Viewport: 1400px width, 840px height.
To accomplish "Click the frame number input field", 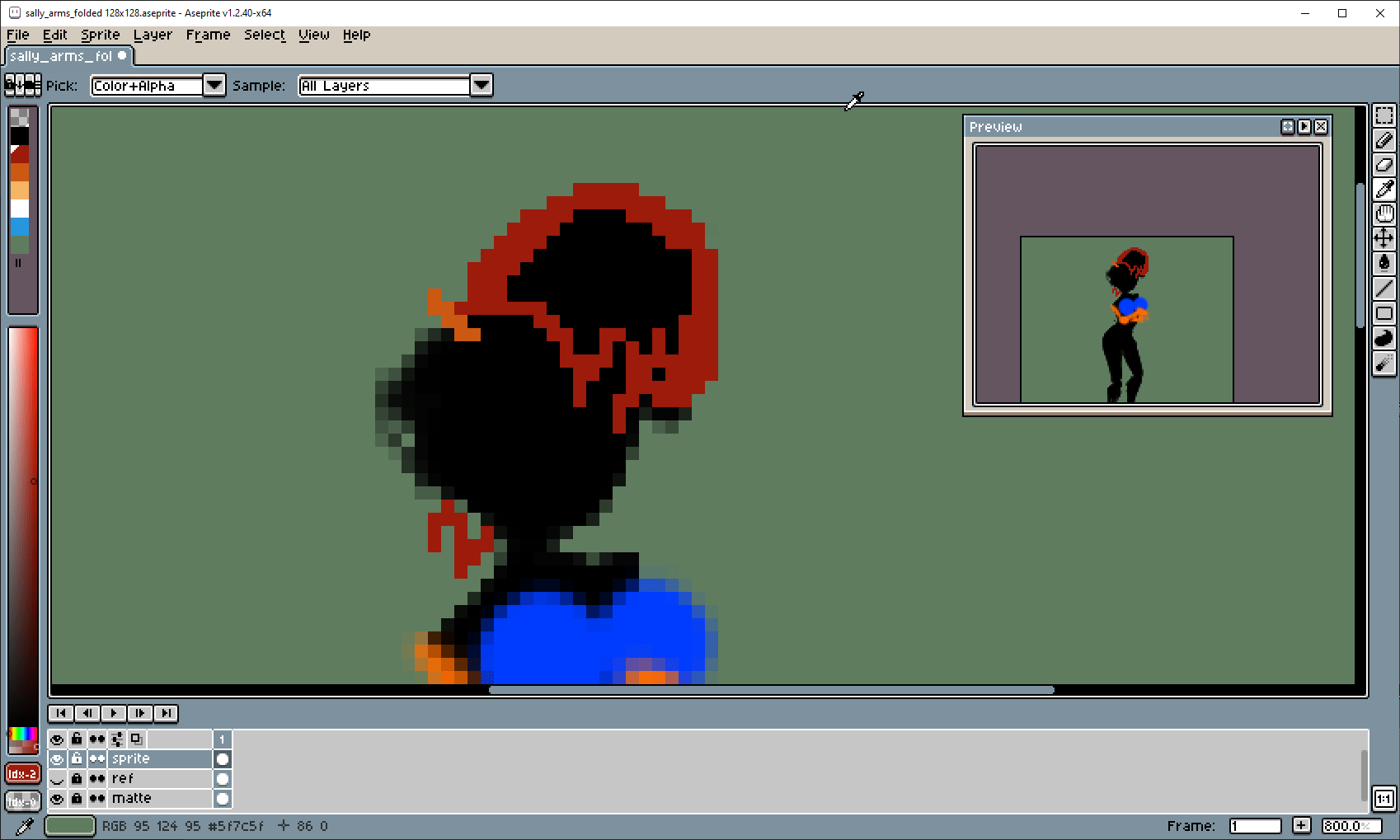I will click(x=1255, y=825).
